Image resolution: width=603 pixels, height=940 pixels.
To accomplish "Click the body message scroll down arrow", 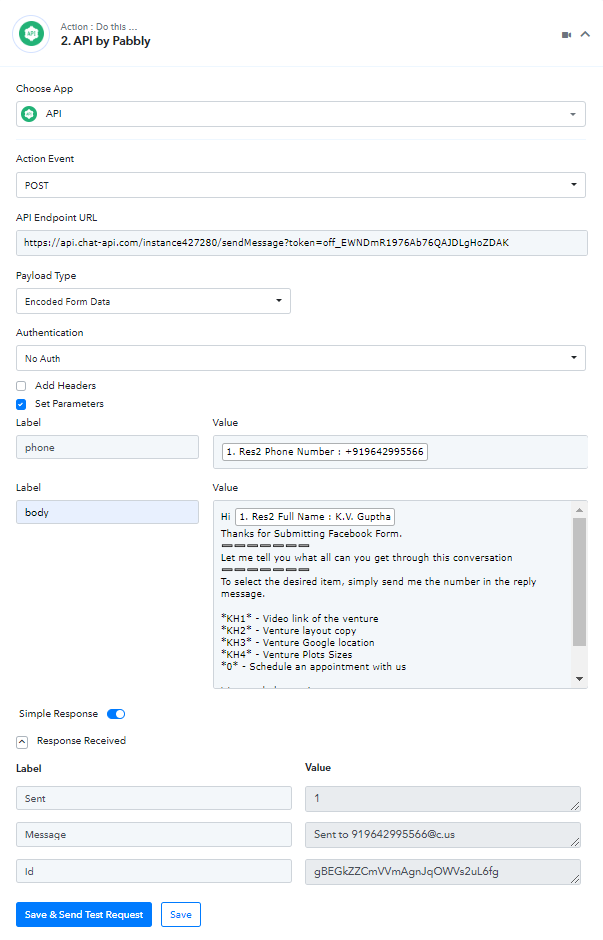I will coord(579,679).
